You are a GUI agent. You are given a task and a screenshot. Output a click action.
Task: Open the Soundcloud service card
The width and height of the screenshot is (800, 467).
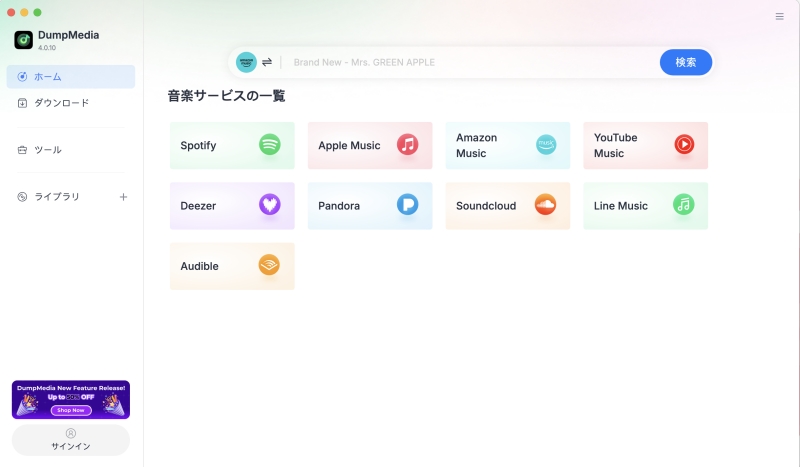[x=508, y=206]
